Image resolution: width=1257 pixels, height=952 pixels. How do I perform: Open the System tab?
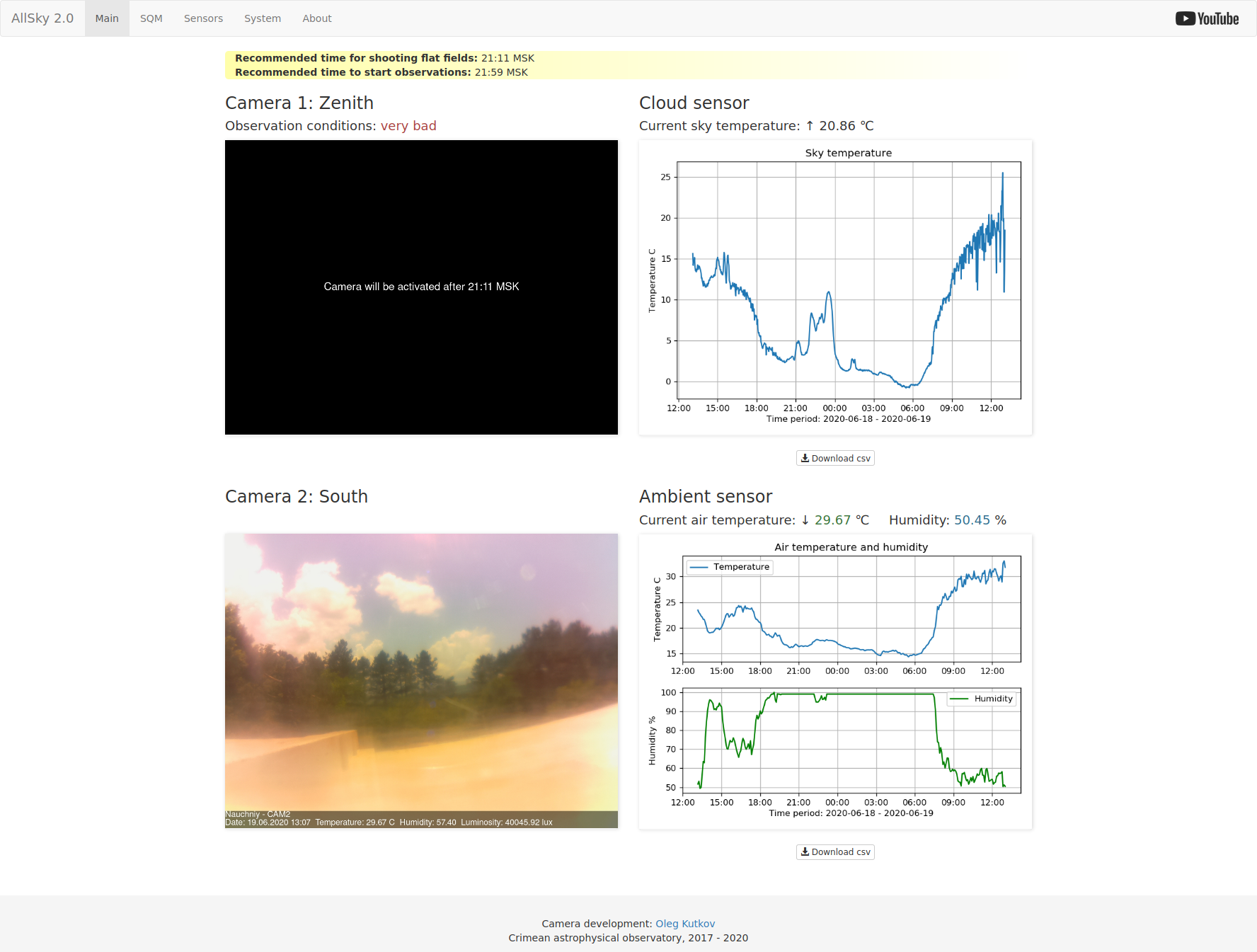pos(263,18)
